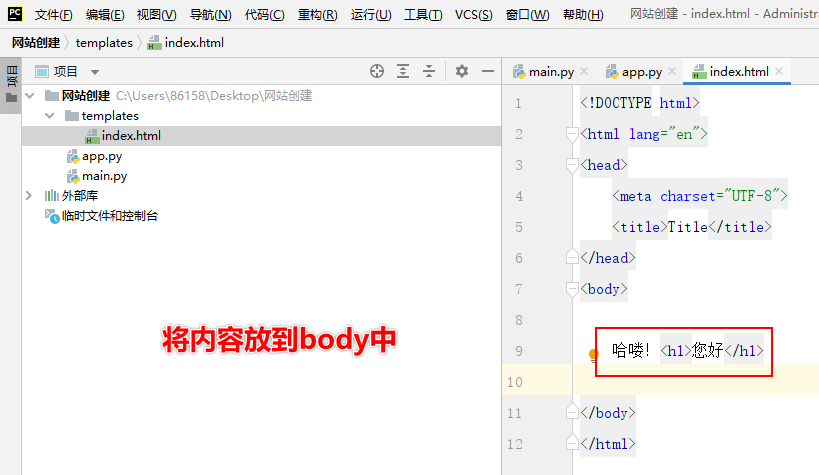Image resolution: width=819 pixels, height=475 pixels.
Task: Place cursor on empty line 10
Action: [x=695, y=382]
